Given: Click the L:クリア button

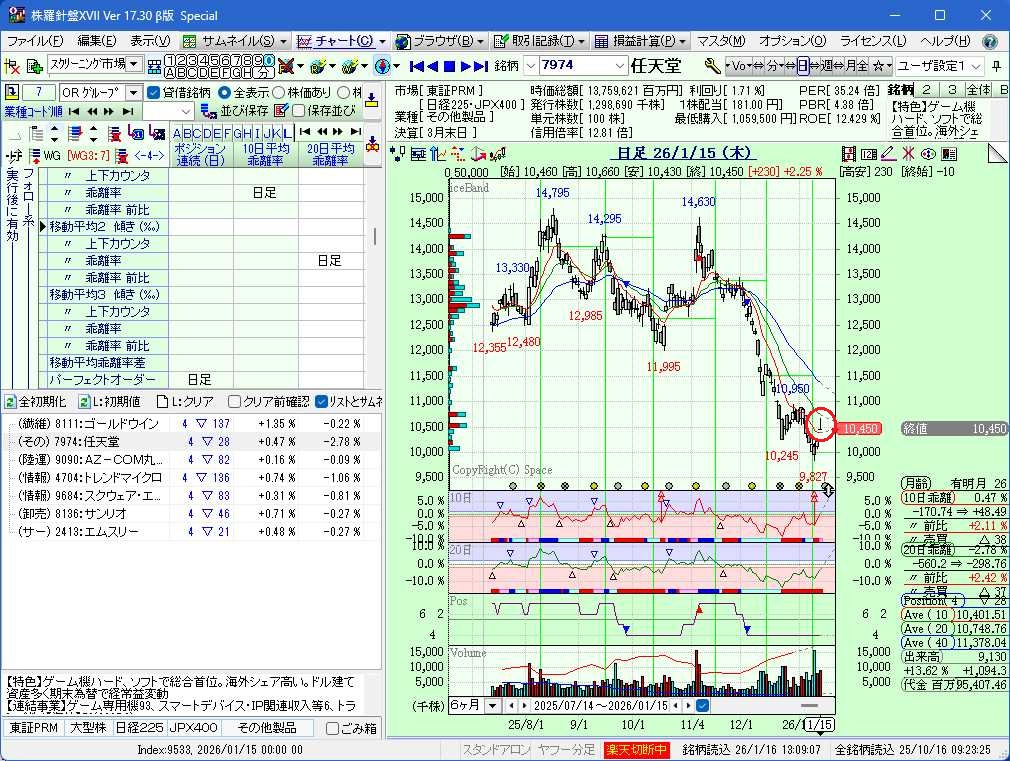Looking at the screenshot, I should coord(187,401).
